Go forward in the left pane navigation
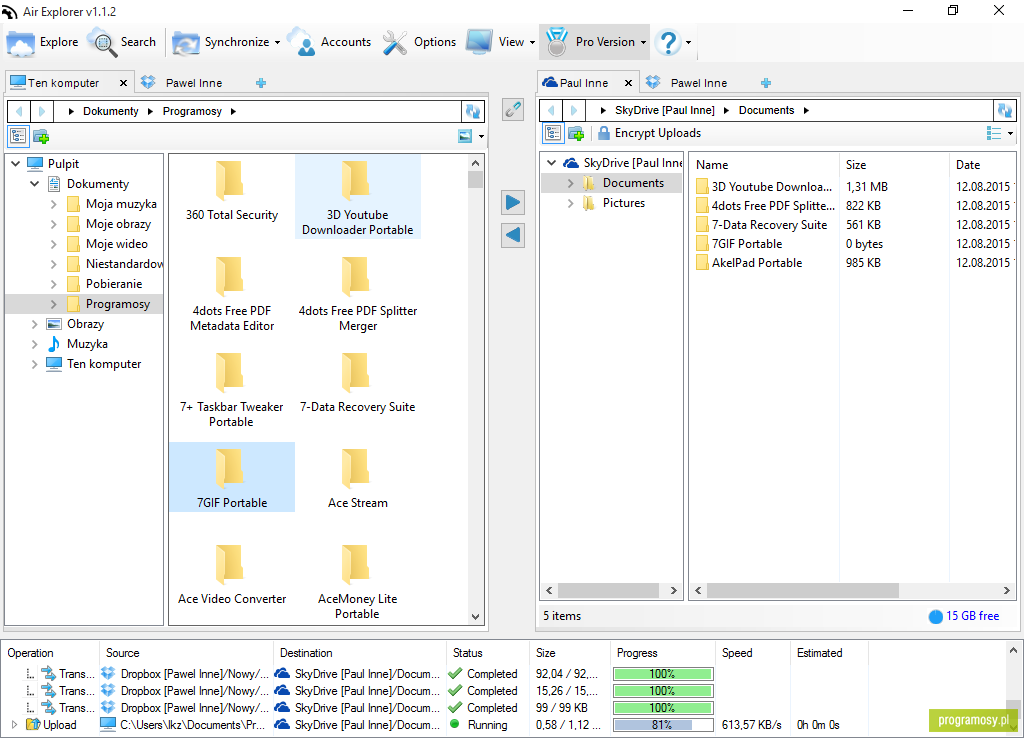The height and width of the screenshot is (738, 1024). pos(41,112)
